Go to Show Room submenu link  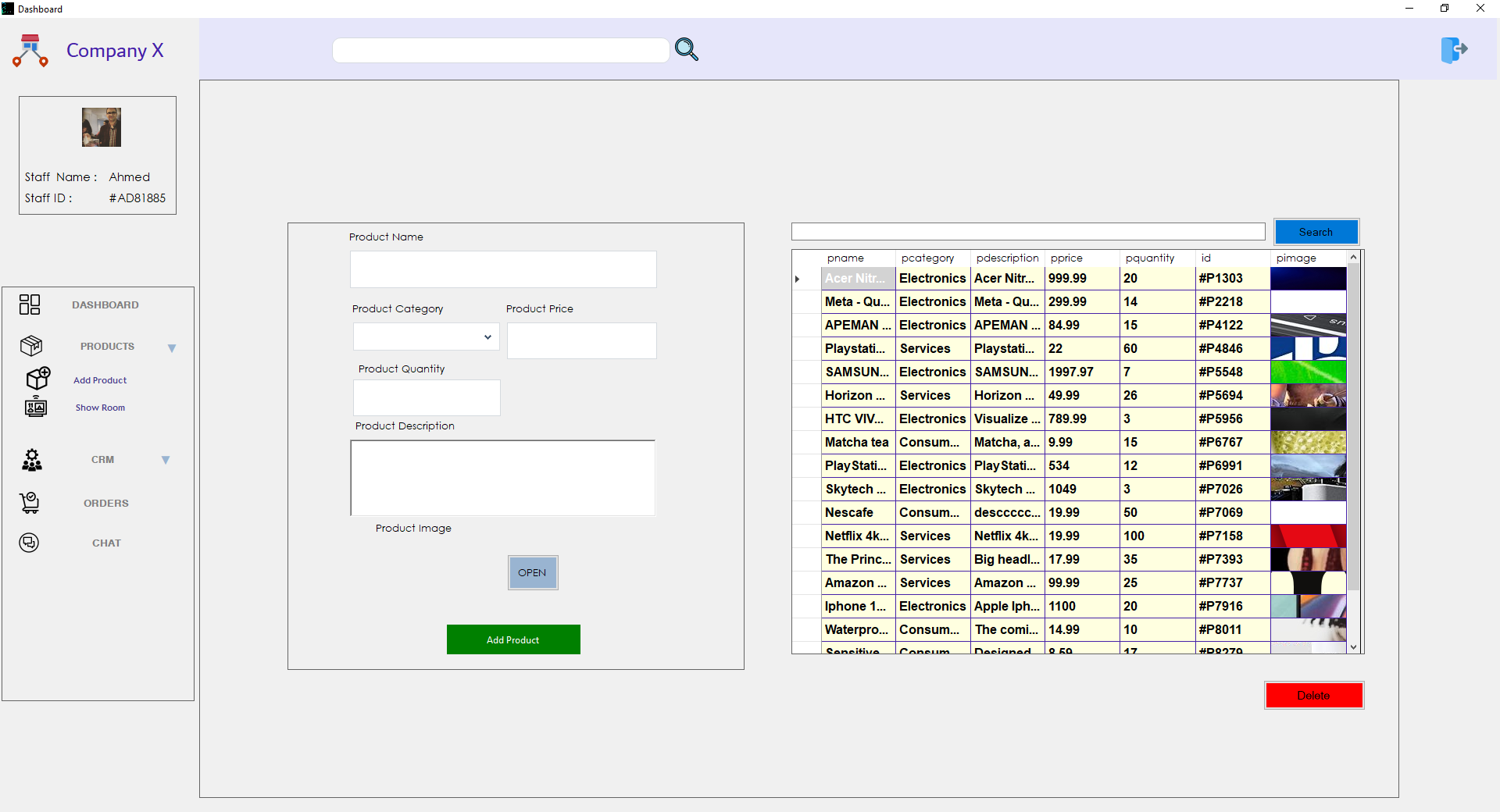click(100, 408)
